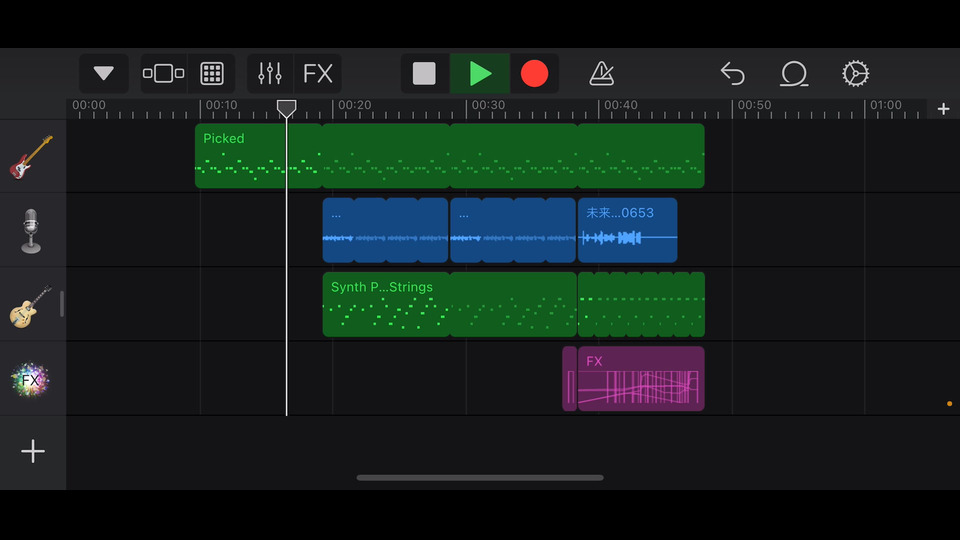960x540 pixels.
Task: Open song settings gear
Action: 856,73
